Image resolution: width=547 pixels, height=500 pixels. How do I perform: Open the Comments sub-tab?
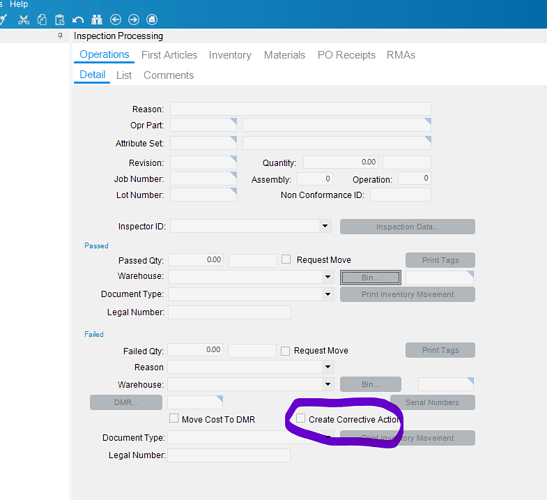[168, 75]
